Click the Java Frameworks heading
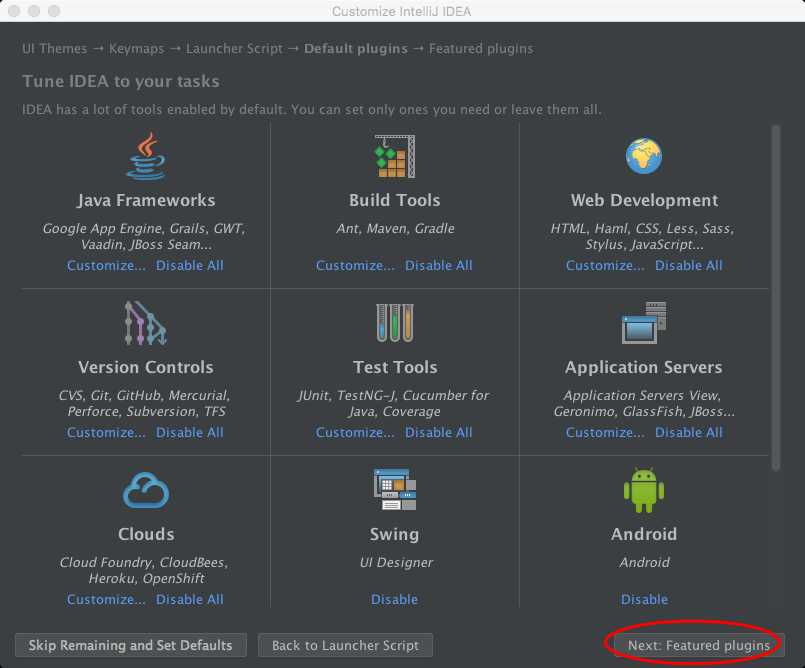 146,200
